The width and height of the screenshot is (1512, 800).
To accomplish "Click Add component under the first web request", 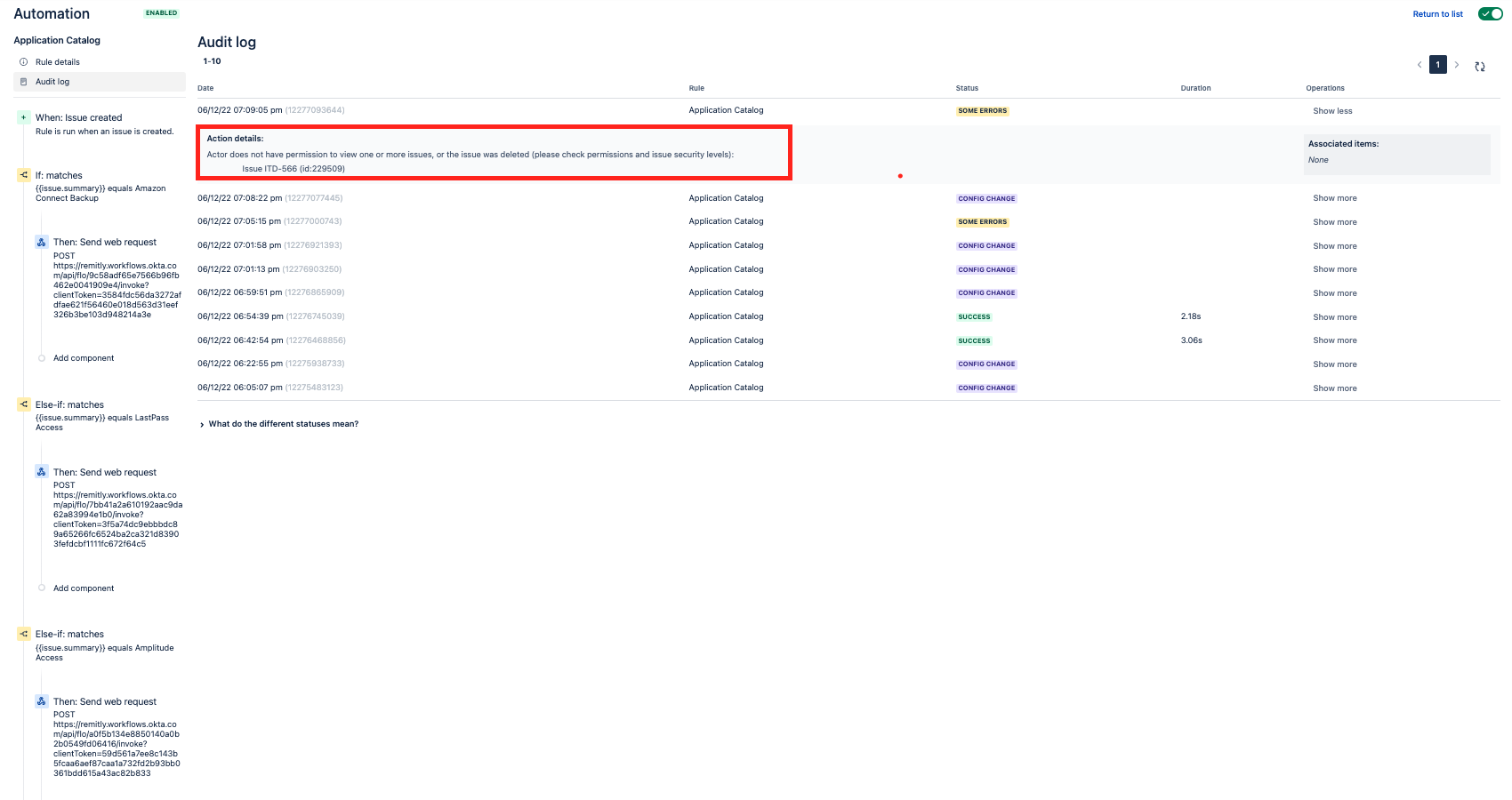I will pos(83,357).
